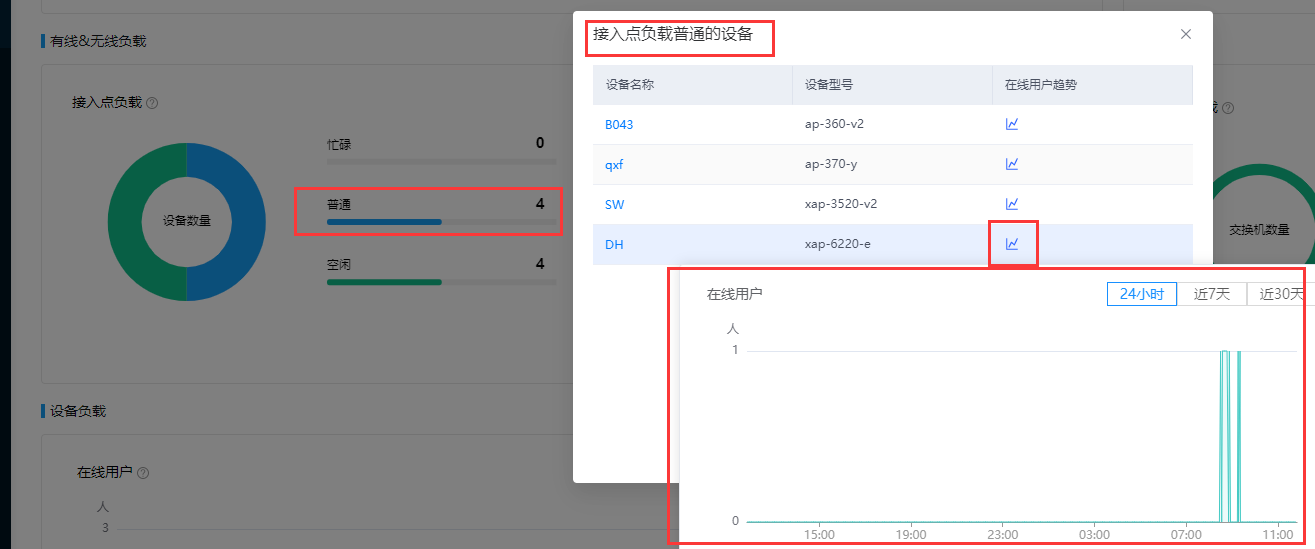The height and width of the screenshot is (549, 1315).
Task: Click the 普通 load bar row
Action: pyautogui.click(x=435, y=211)
